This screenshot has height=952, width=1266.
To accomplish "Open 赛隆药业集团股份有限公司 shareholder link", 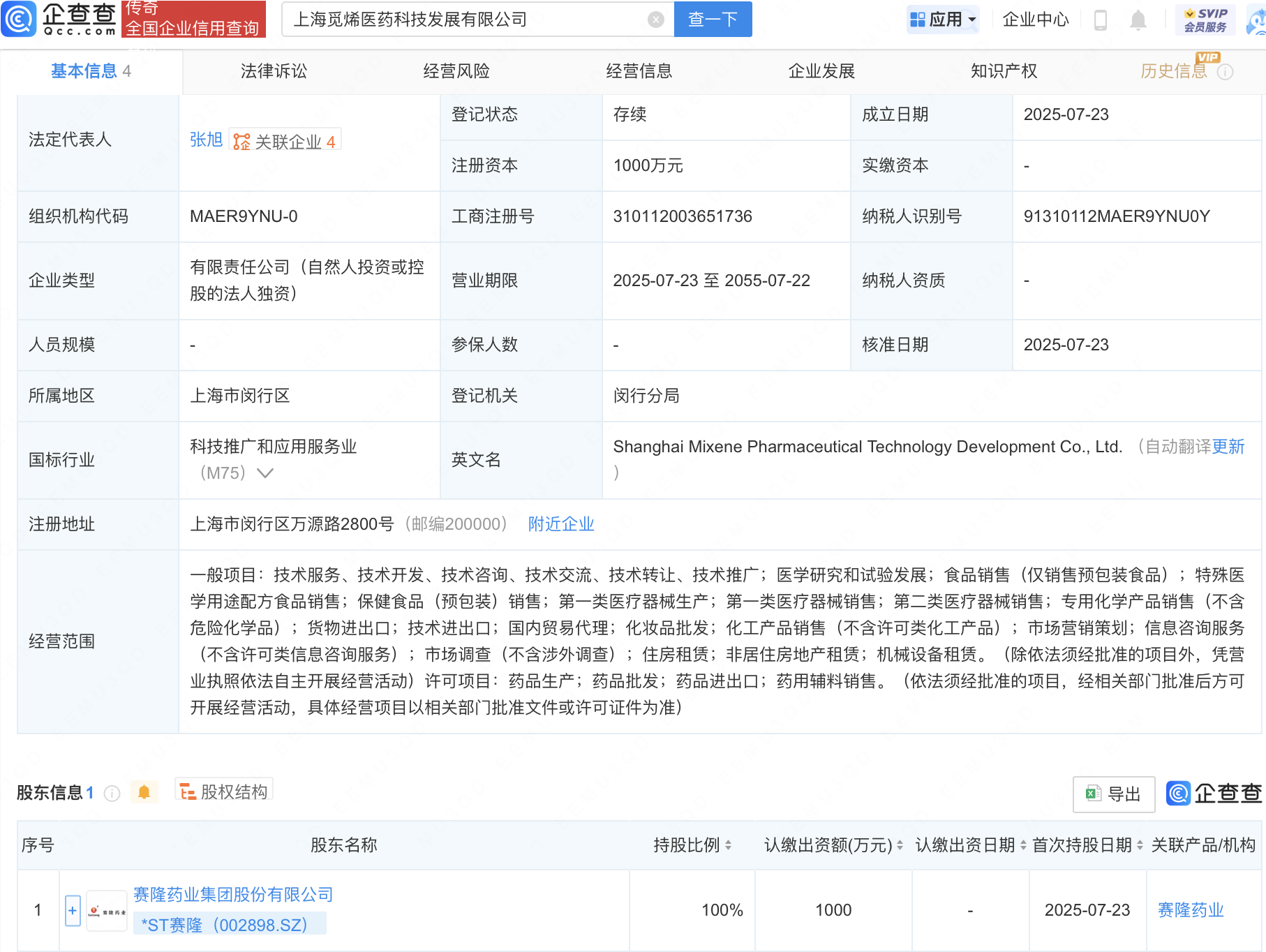I will click(233, 895).
